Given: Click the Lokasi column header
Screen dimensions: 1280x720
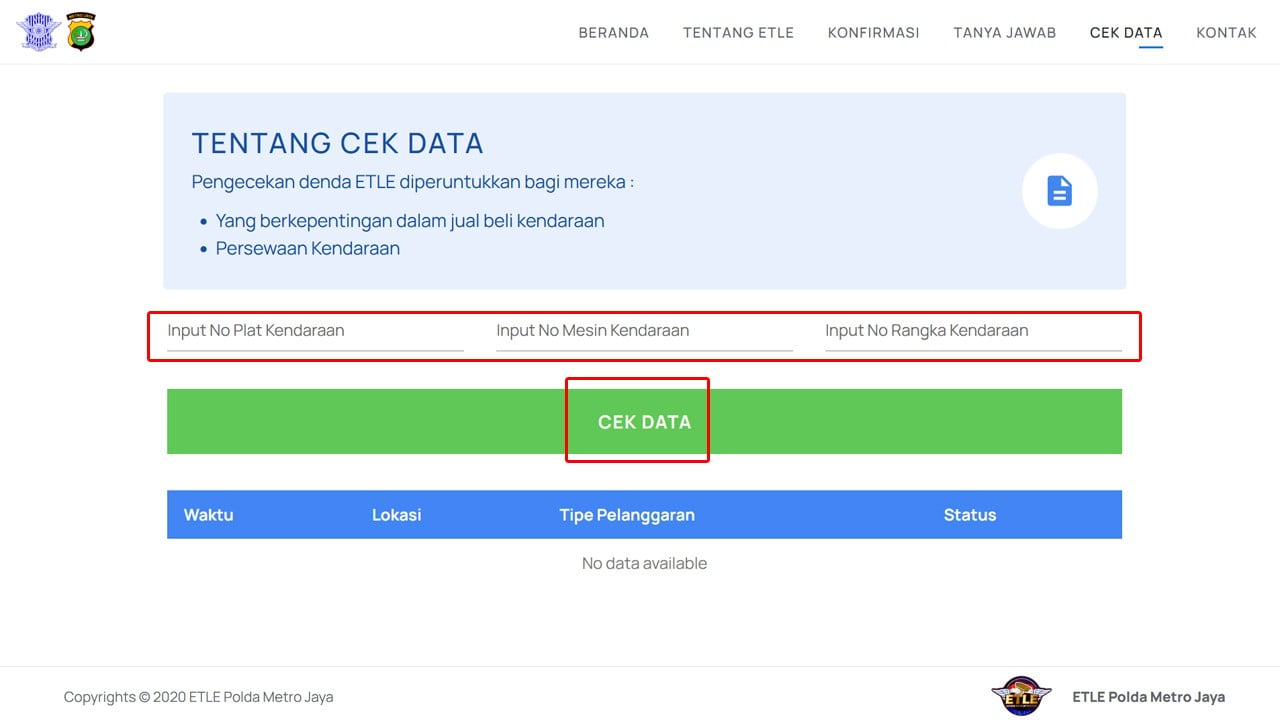Looking at the screenshot, I should pos(396,515).
